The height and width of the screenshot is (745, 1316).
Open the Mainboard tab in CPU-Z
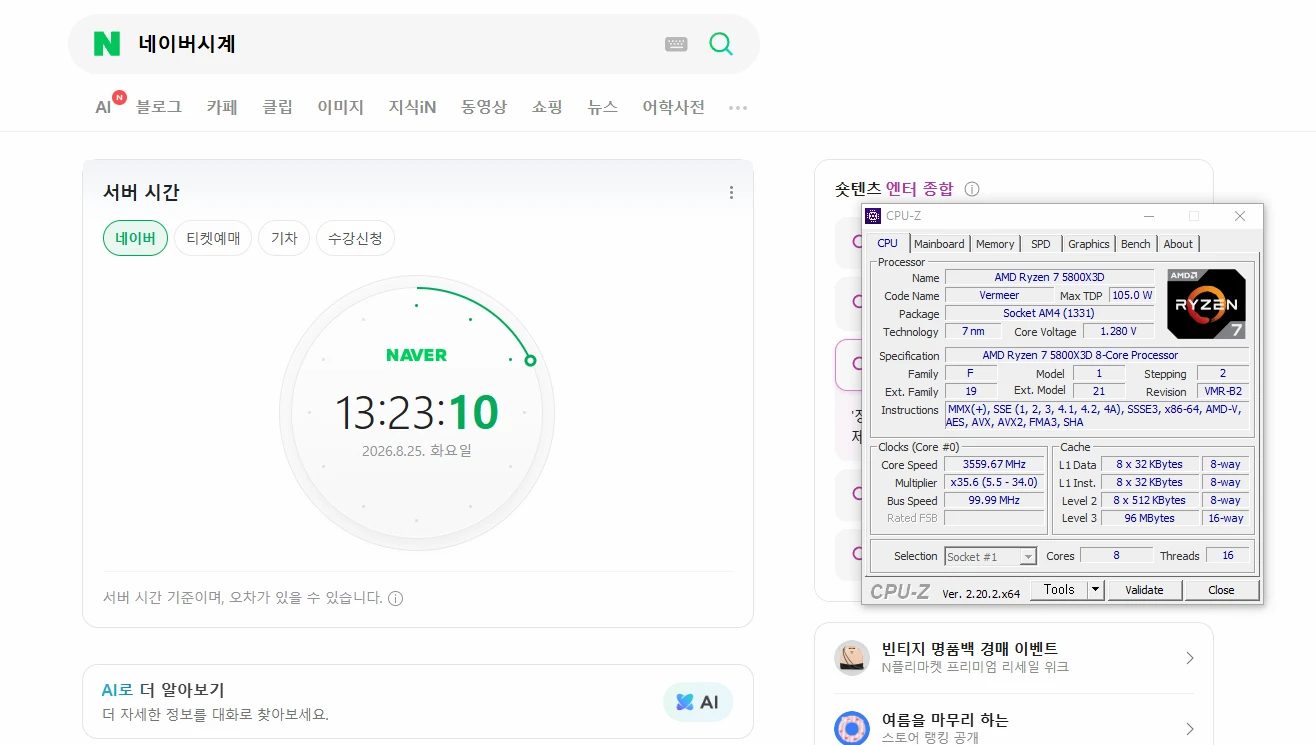click(x=939, y=244)
